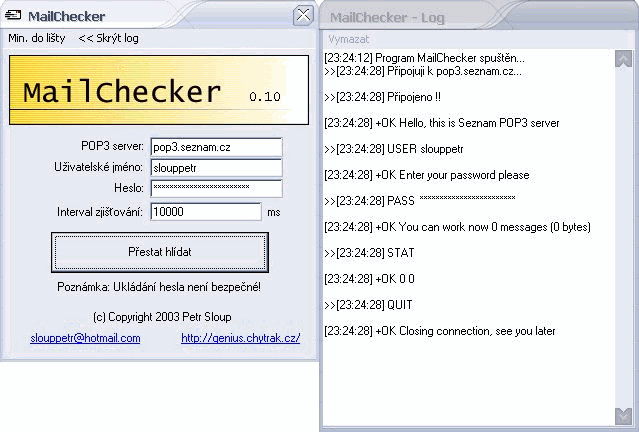Screen dimensions: 639x432
Task: Click the 'MailChecker - Log' window title
Action: coord(387,18)
